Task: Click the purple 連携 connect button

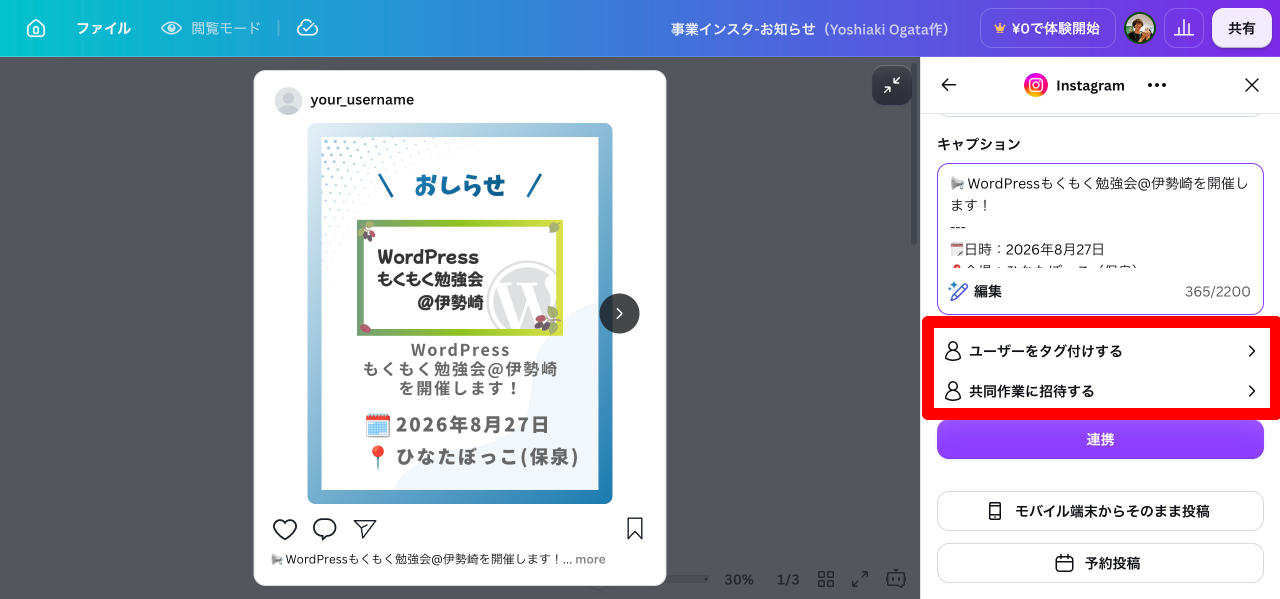Action: click(1100, 439)
